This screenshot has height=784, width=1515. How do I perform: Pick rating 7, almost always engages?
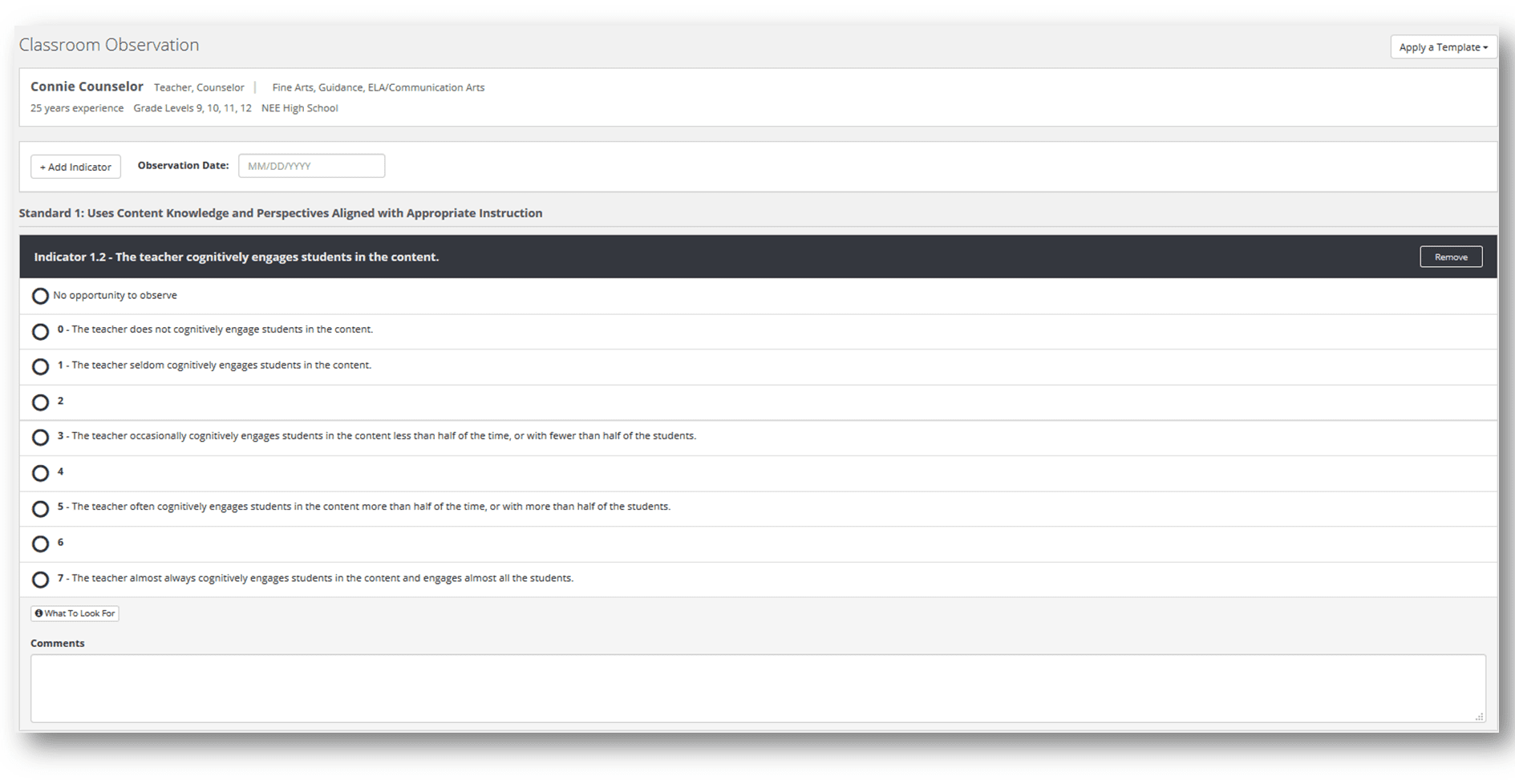coord(40,580)
